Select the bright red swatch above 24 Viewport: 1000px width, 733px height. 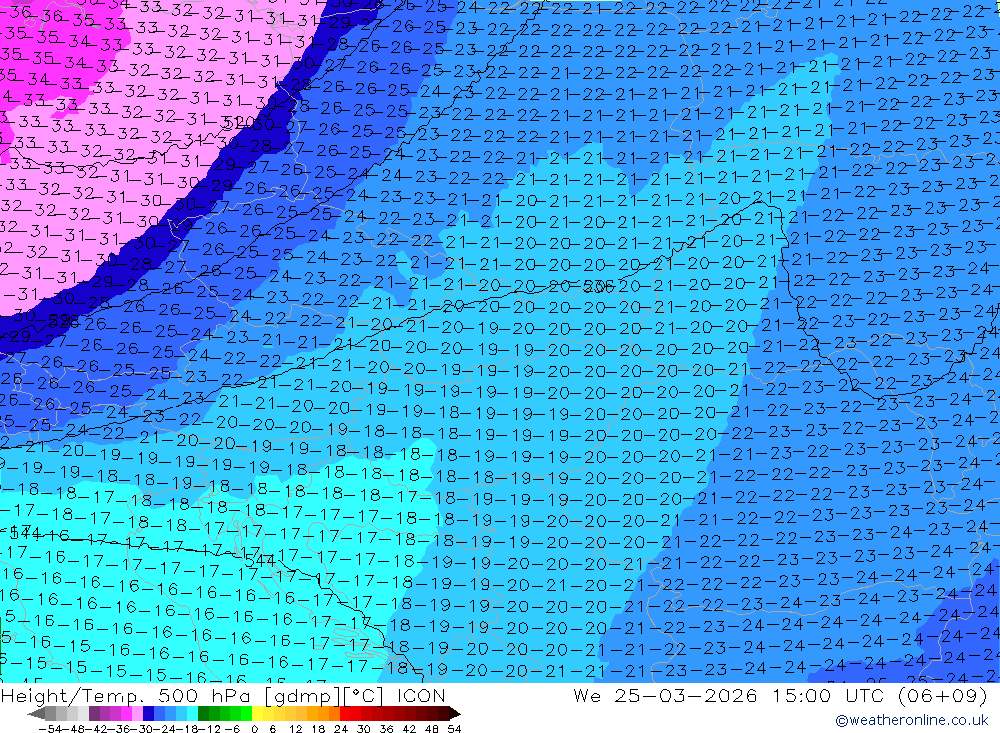(346, 713)
